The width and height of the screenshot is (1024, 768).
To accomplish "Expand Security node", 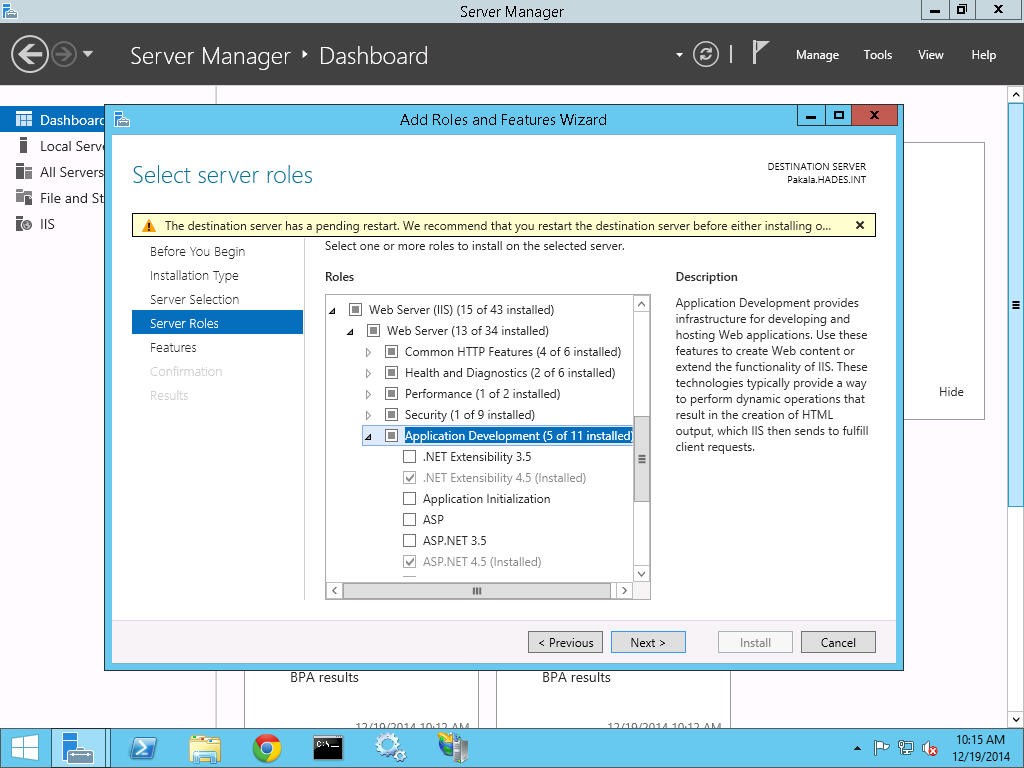I will point(368,415).
